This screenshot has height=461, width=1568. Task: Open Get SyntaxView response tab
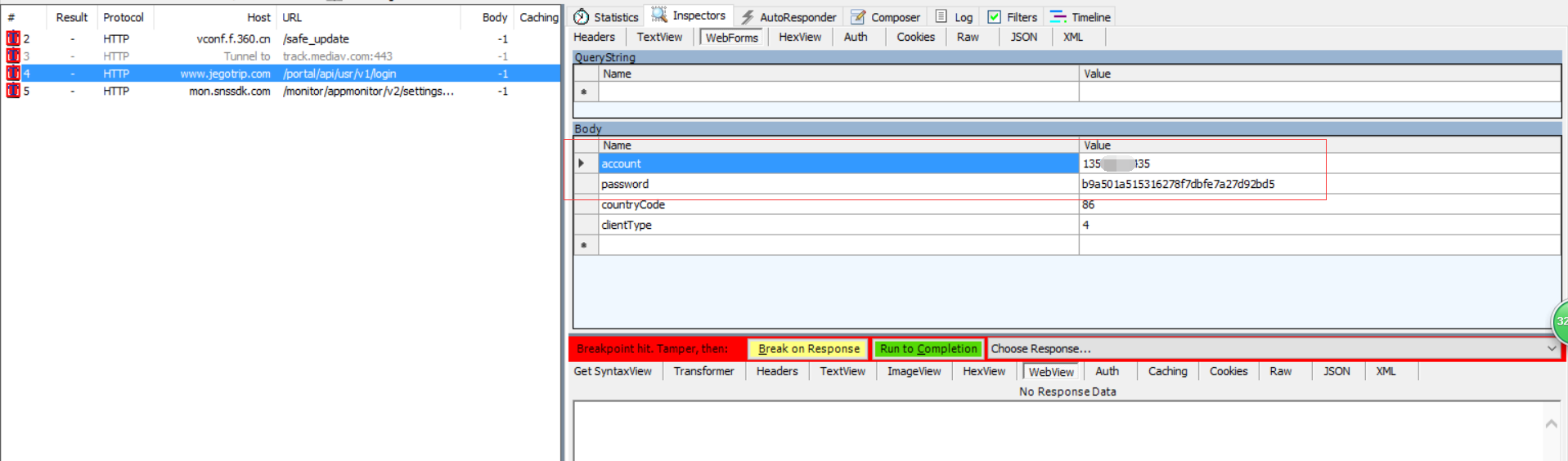[x=613, y=371]
